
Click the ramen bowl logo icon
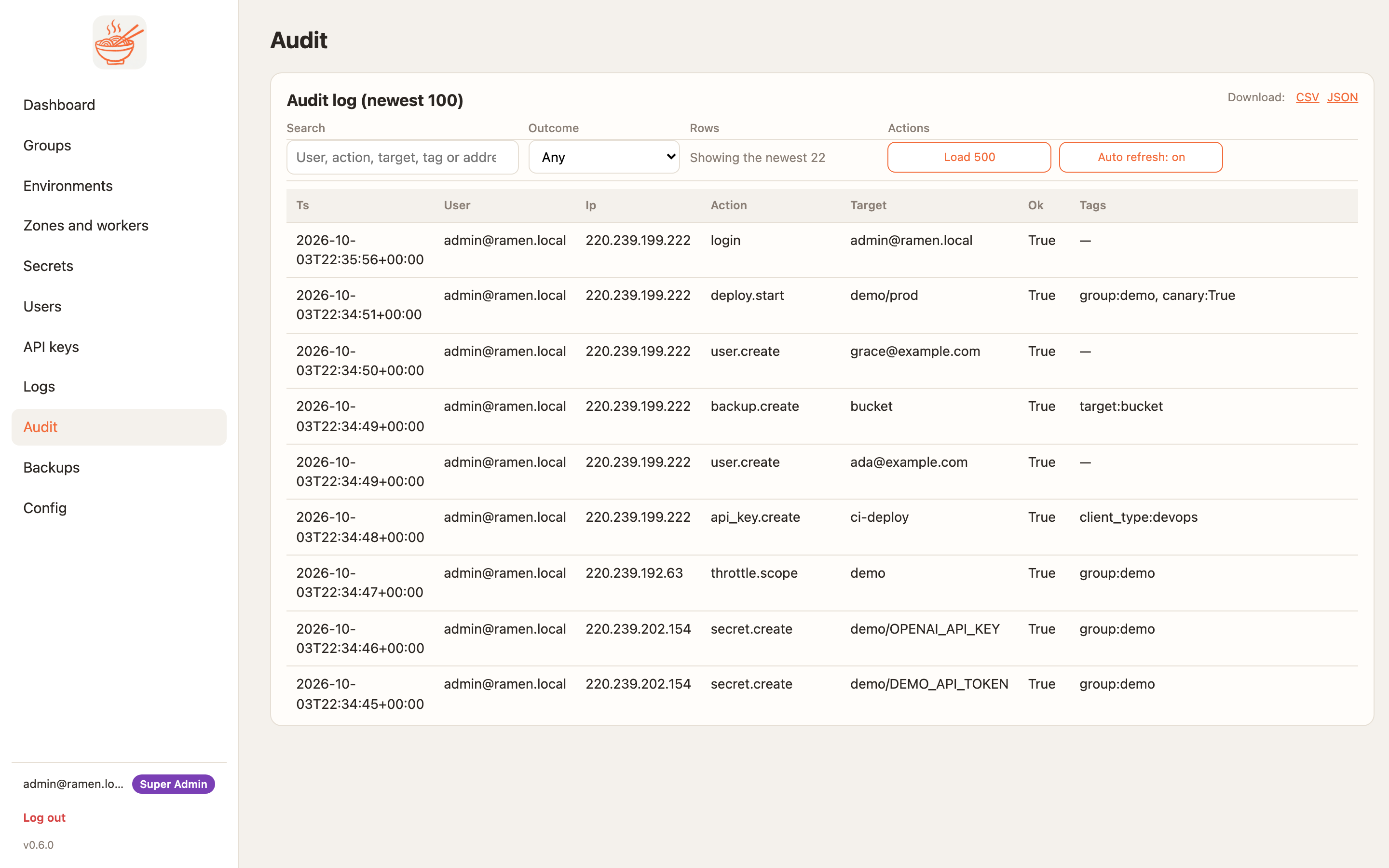tap(120, 42)
